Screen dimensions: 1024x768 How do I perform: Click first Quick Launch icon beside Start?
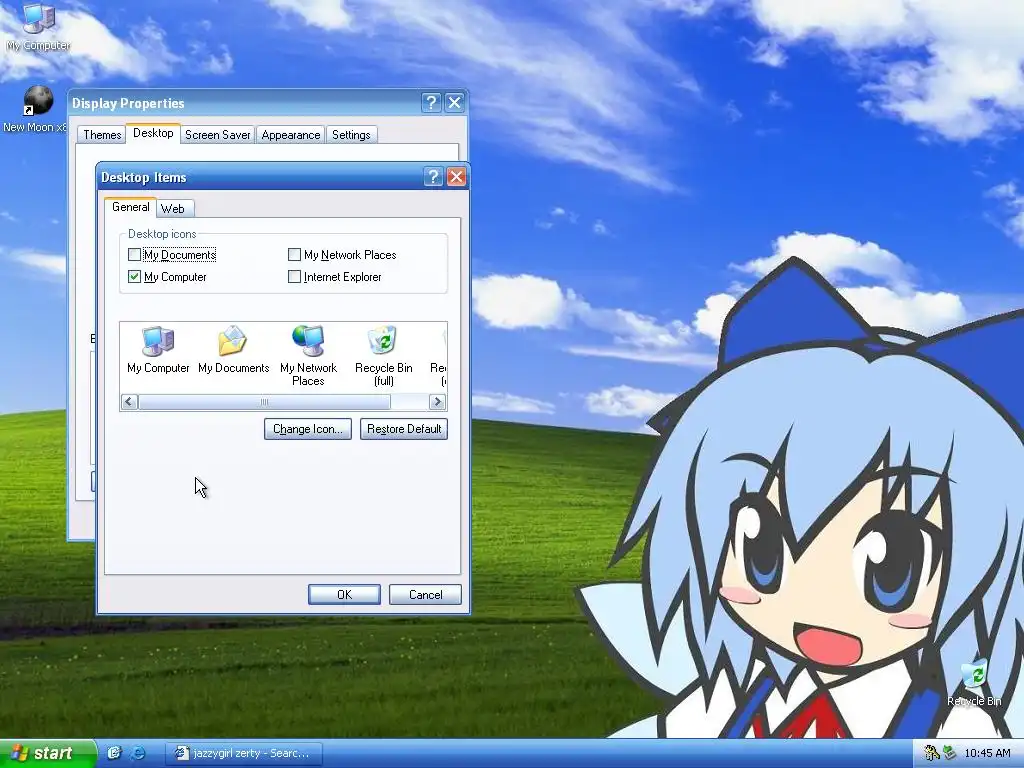coord(114,753)
